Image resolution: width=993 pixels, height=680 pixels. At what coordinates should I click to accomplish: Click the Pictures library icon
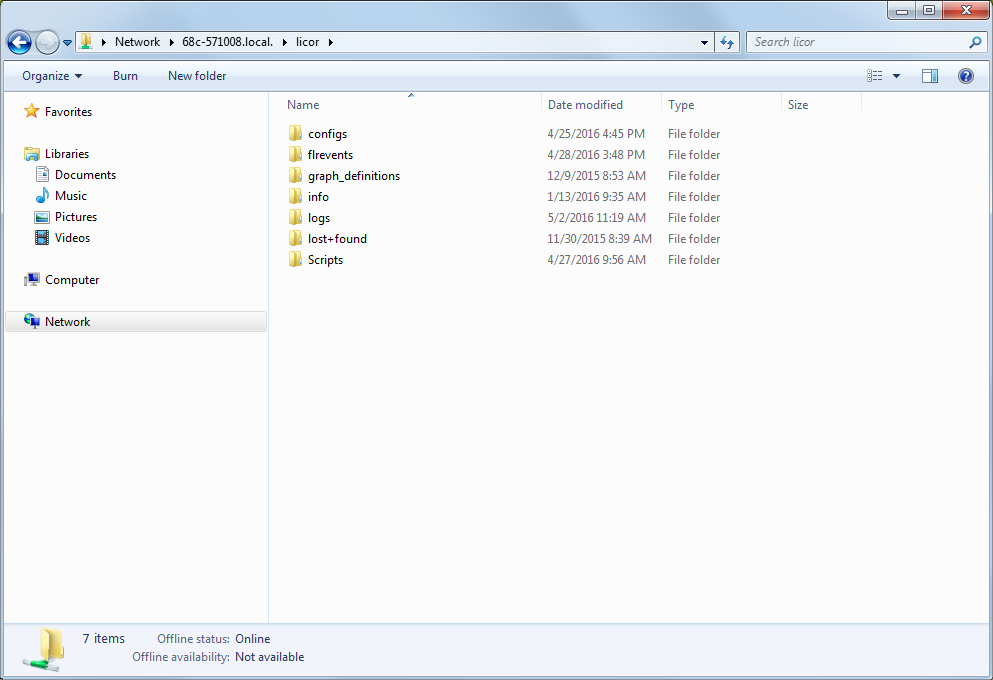[x=42, y=217]
